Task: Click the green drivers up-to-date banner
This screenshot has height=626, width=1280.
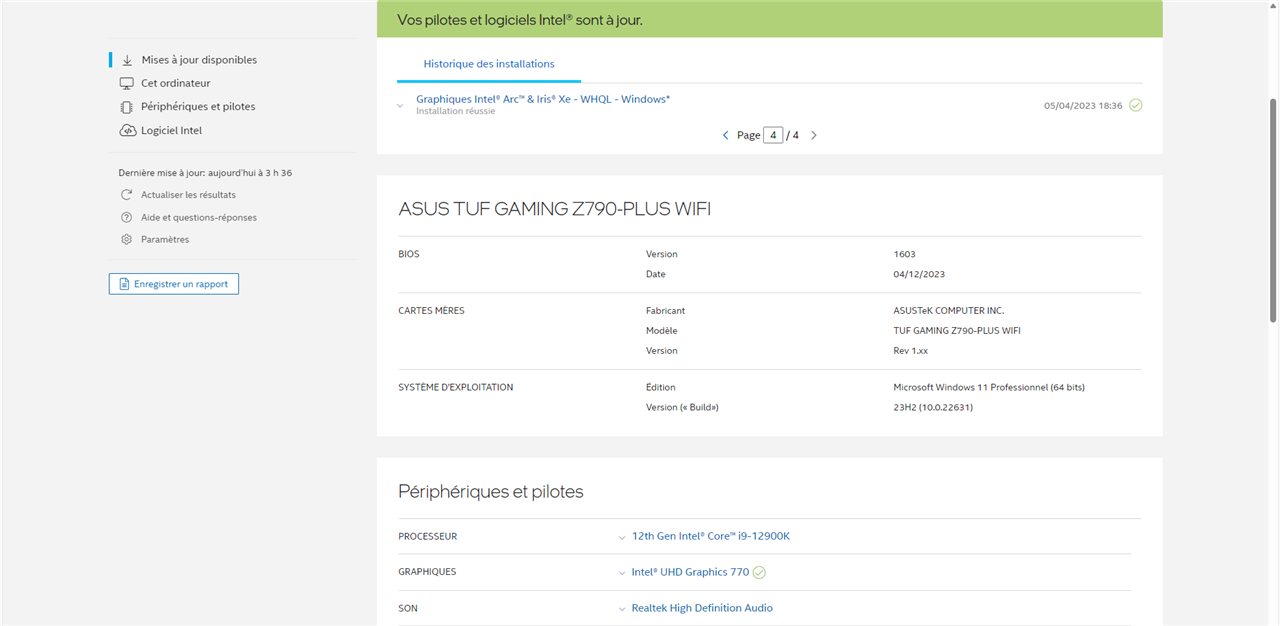Action: pos(770,19)
